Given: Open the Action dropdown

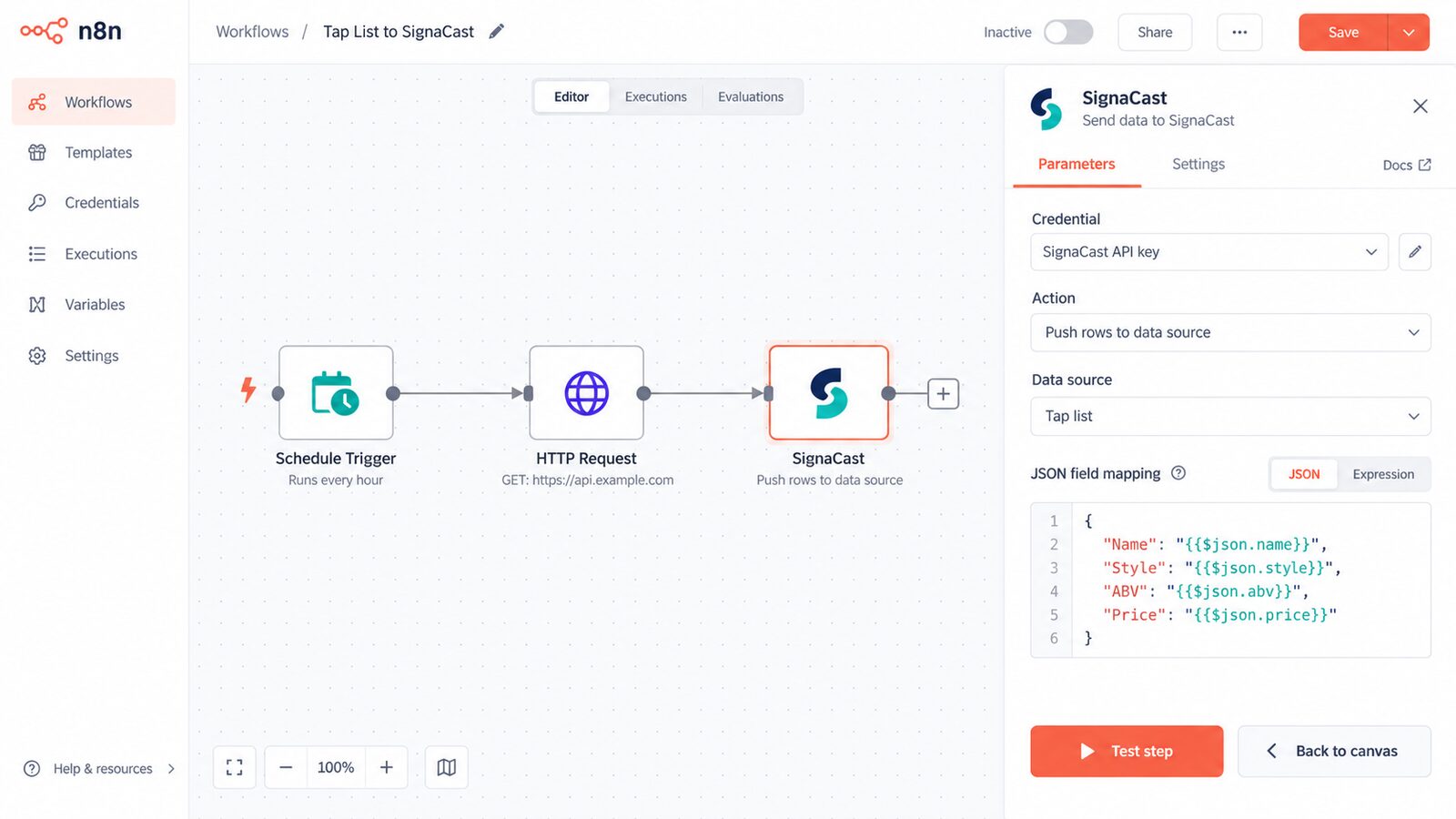Looking at the screenshot, I should coord(1230,333).
